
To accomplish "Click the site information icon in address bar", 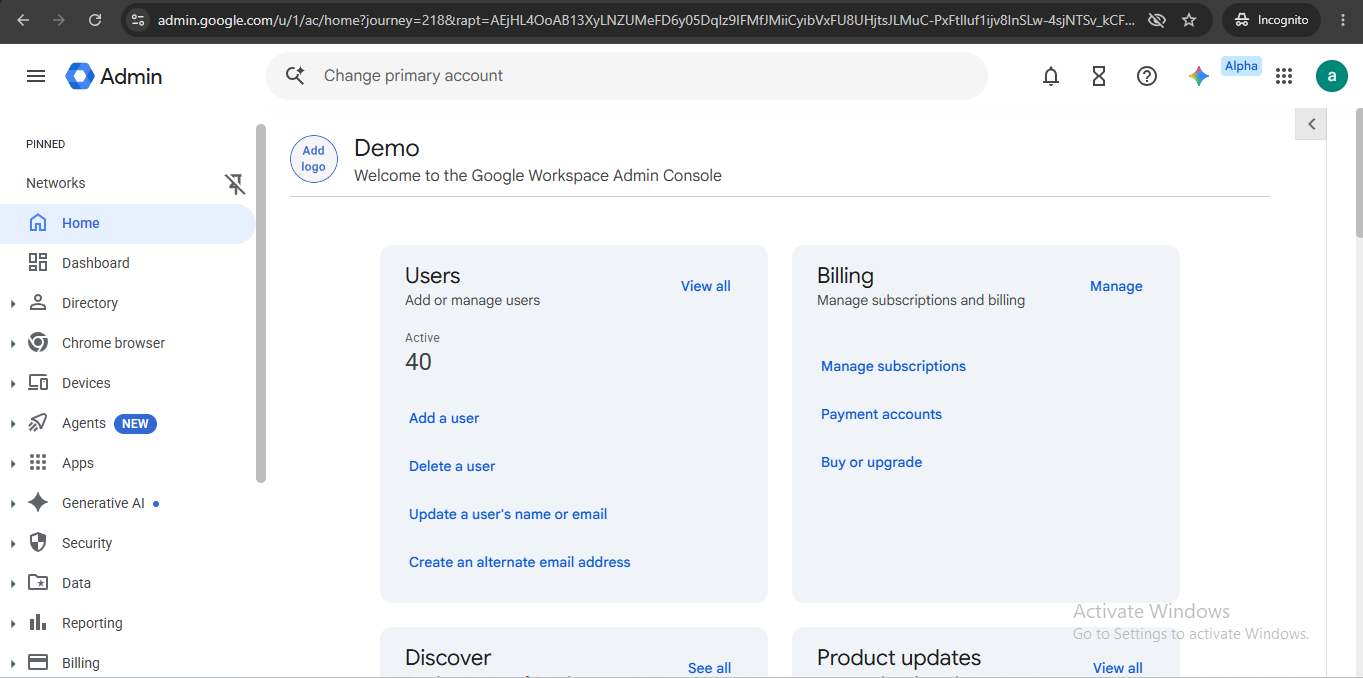I will pyautogui.click(x=139, y=20).
